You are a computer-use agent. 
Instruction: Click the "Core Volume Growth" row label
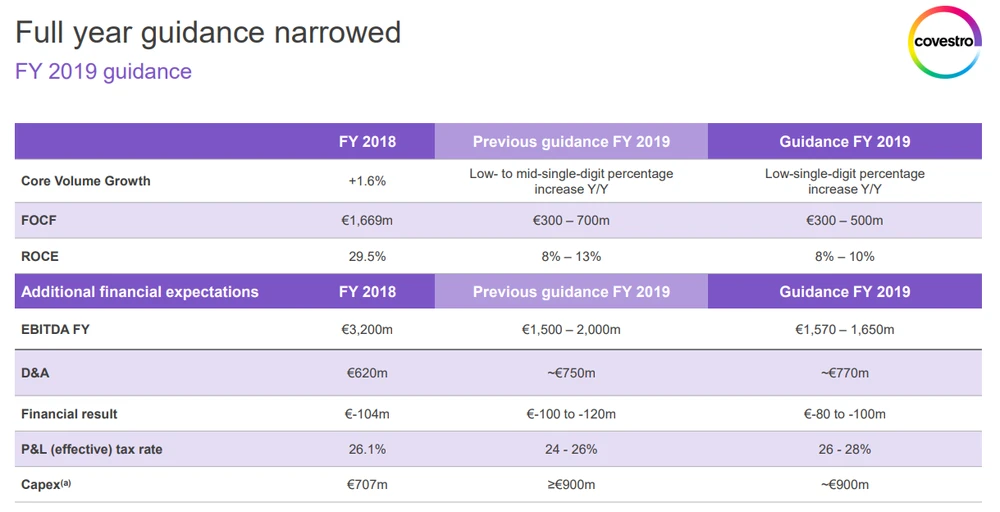(86, 181)
